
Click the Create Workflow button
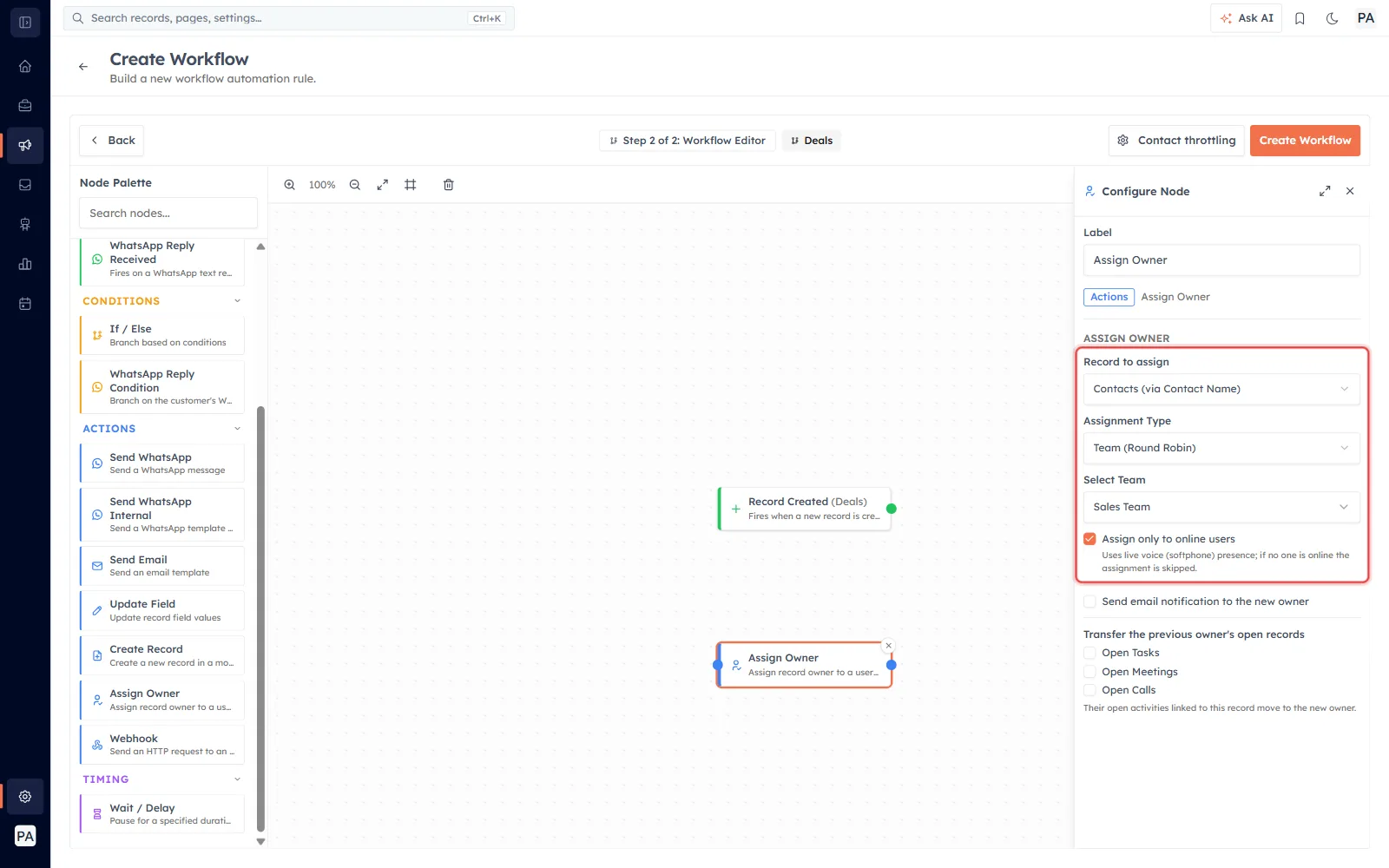click(x=1305, y=141)
